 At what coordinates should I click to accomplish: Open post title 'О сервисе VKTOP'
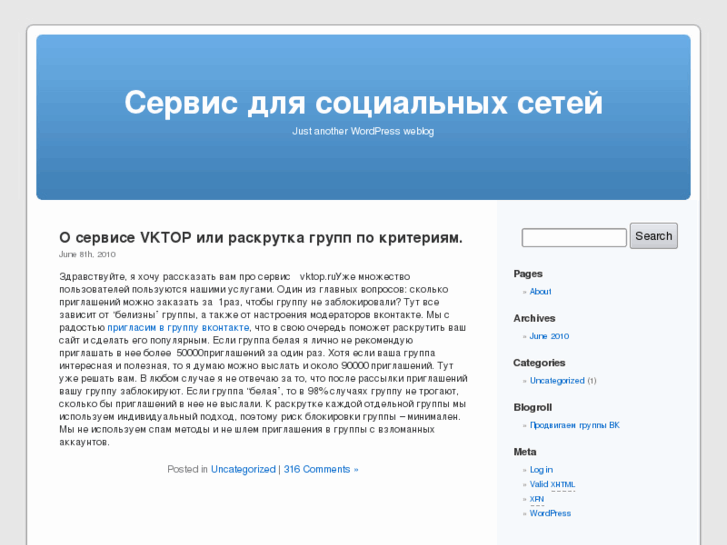click(x=261, y=237)
